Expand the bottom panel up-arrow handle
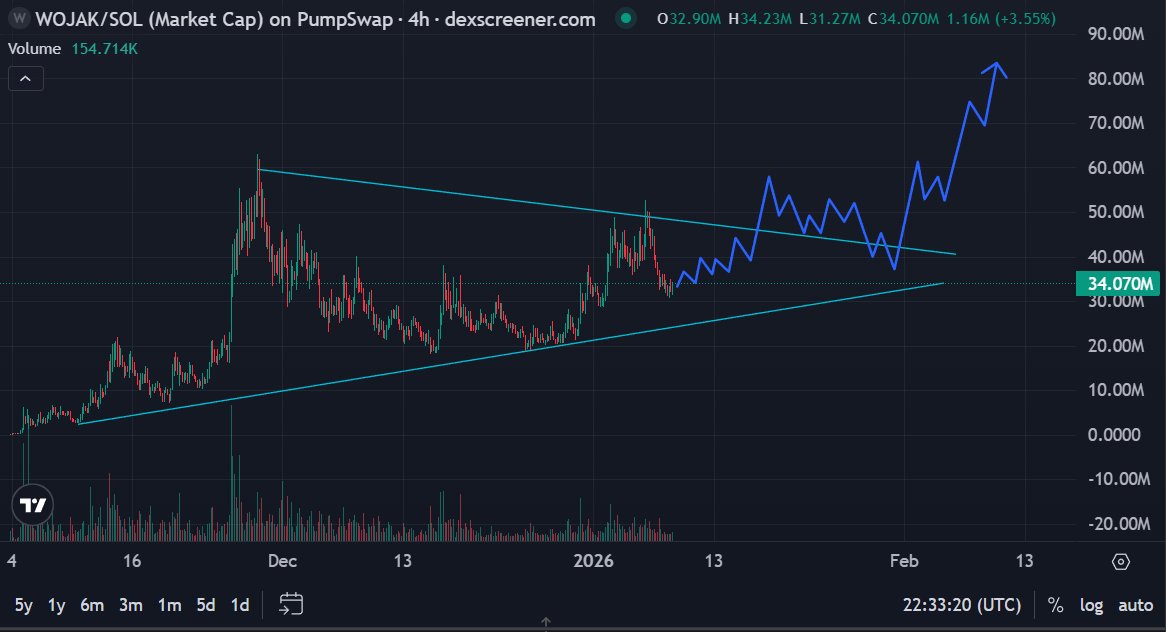 546,622
